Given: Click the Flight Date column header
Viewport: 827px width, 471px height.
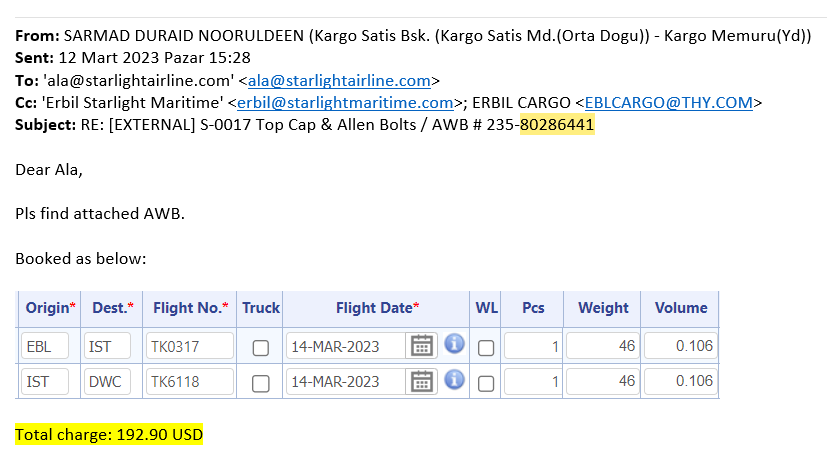Looking at the screenshot, I should 377,308.
